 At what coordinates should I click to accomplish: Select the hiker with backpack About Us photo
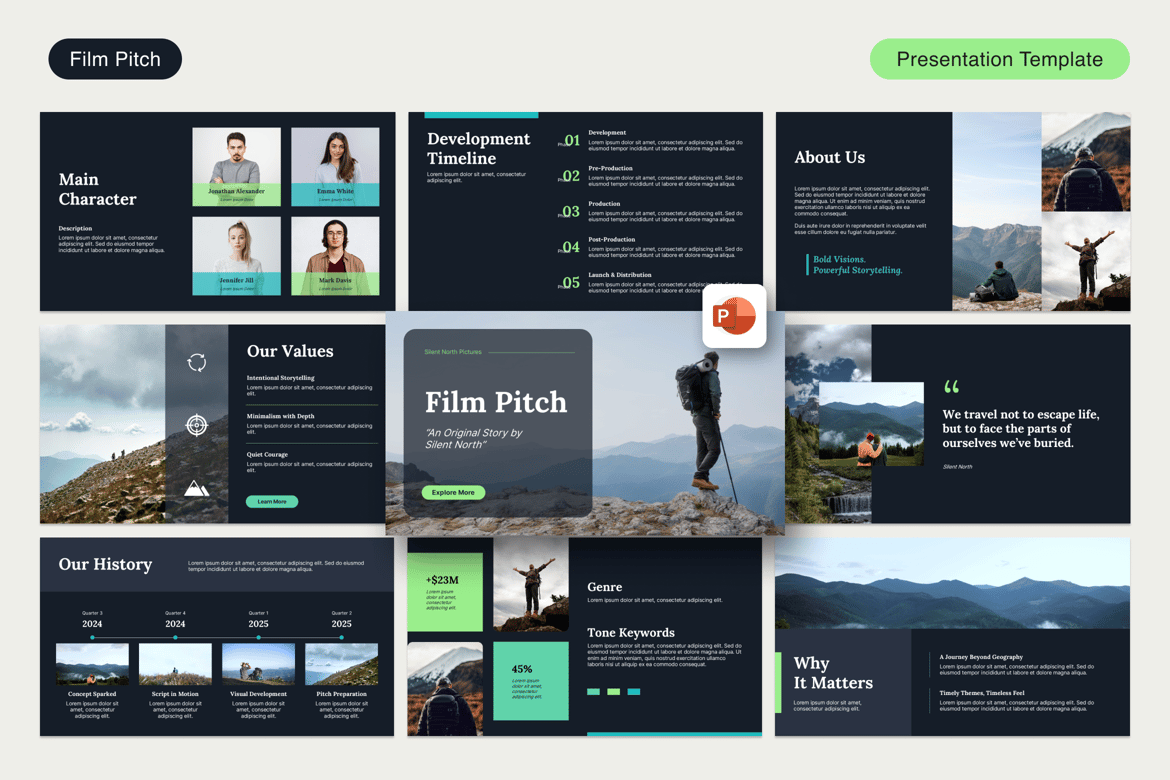tap(1086, 162)
